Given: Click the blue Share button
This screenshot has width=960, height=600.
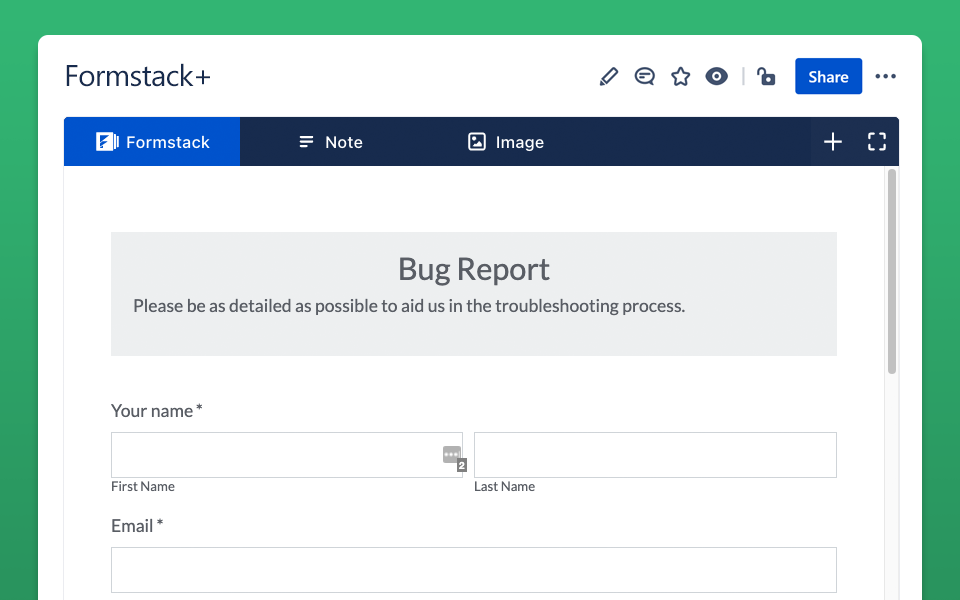Looking at the screenshot, I should [828, 77].
